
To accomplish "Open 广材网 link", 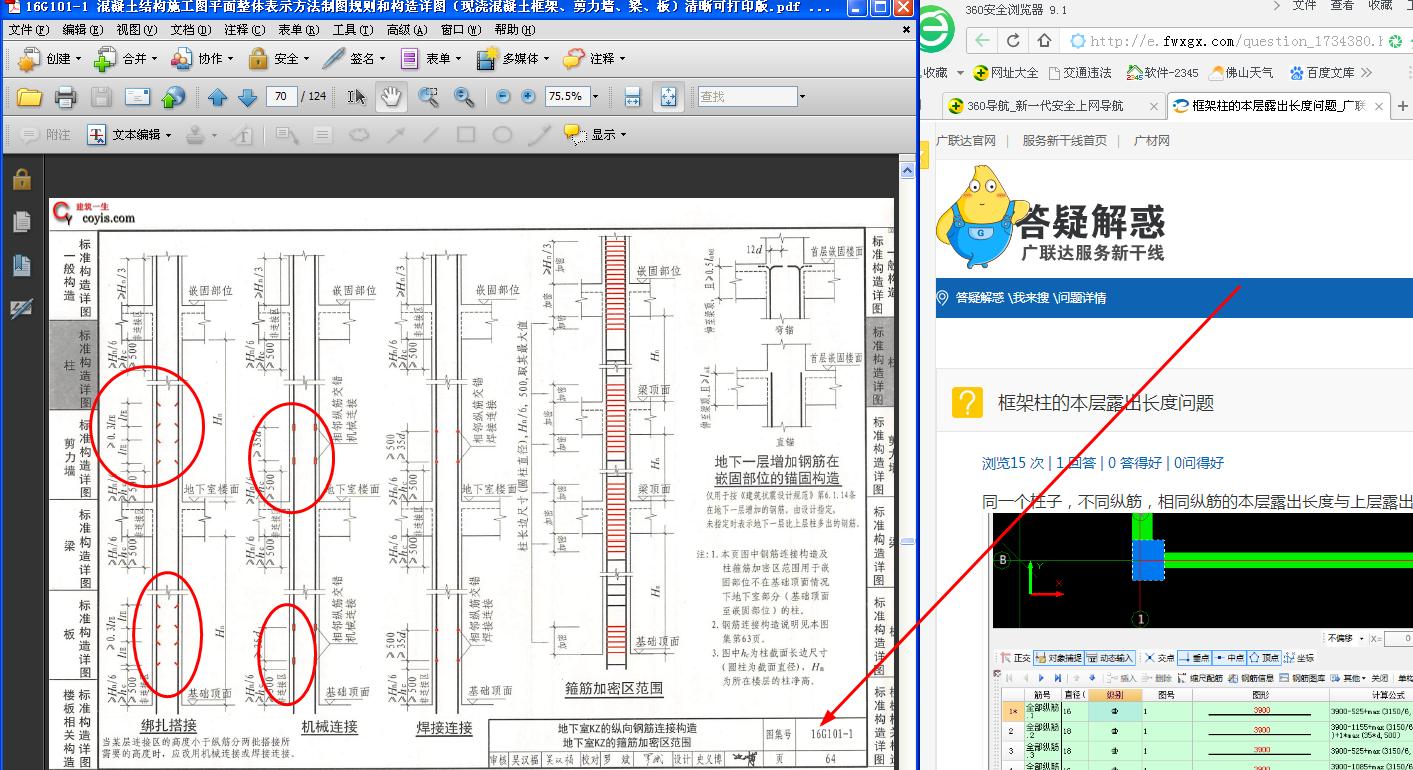I will (x=1151, y=141).
